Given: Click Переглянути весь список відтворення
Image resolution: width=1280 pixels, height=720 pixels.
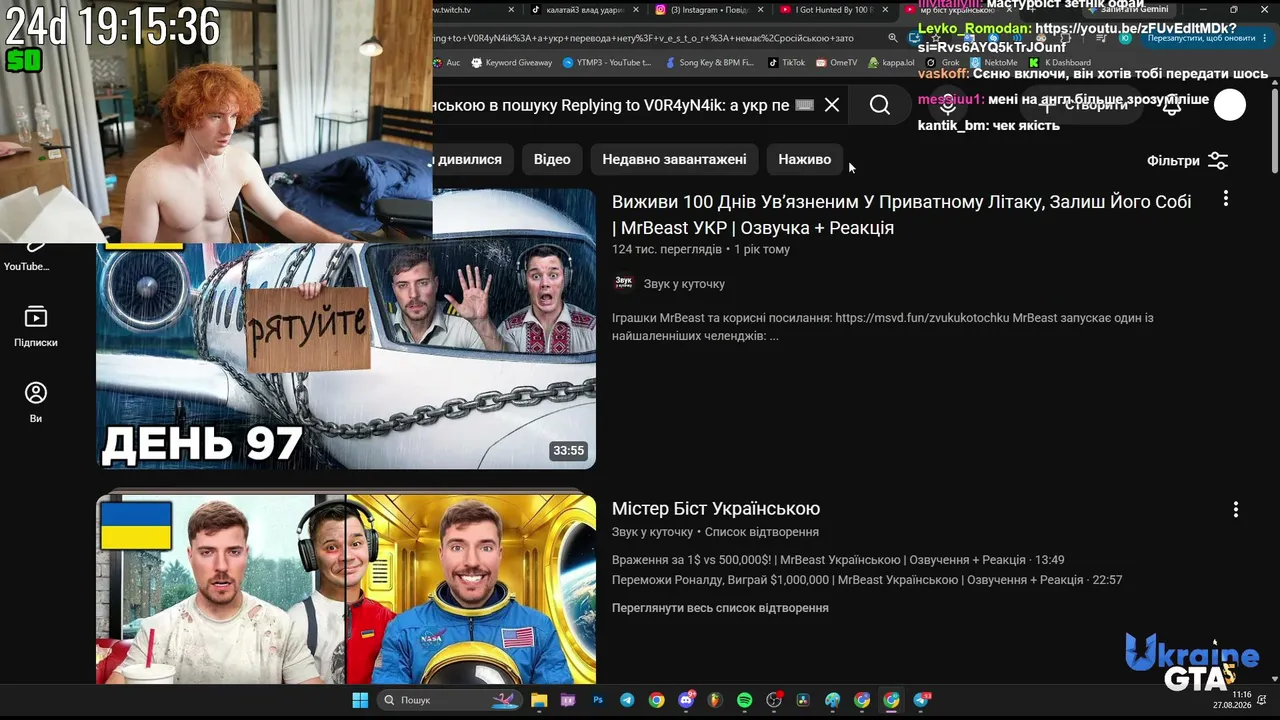Looking at the screenshot, I should 720,608.
